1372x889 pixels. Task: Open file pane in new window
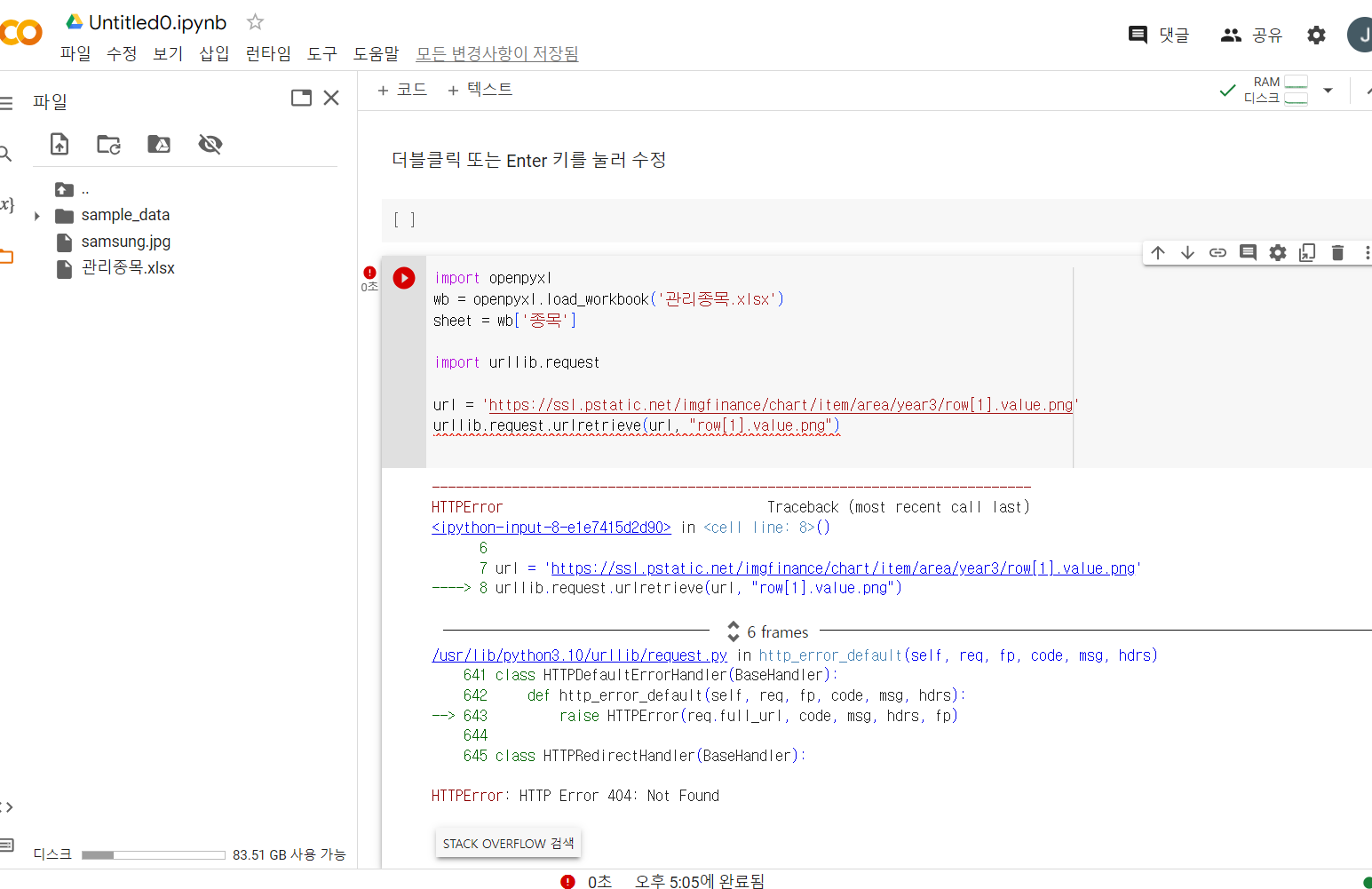click(302, 98)
